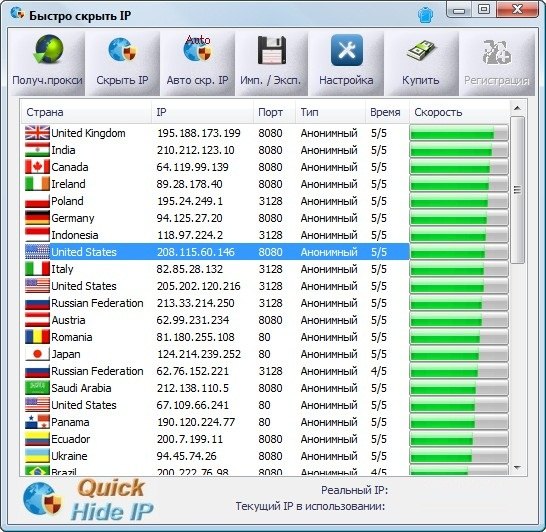This screenshot has height=532, width=546.
Task: Select IP 200.7.199.11
Action: pyautogui.click(x=190, y=439)
